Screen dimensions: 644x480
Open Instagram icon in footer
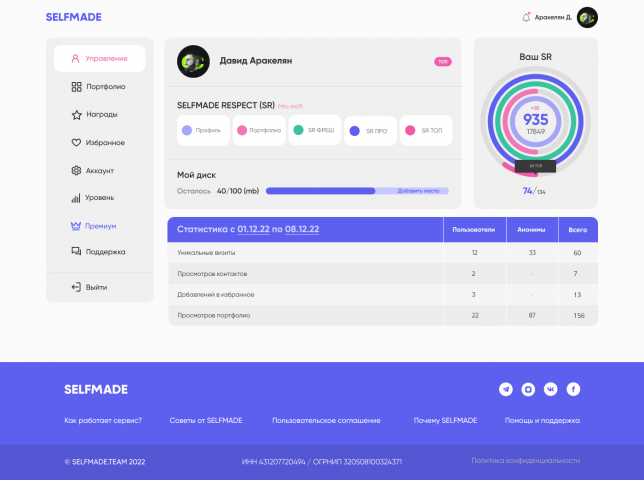coord(528,389)
